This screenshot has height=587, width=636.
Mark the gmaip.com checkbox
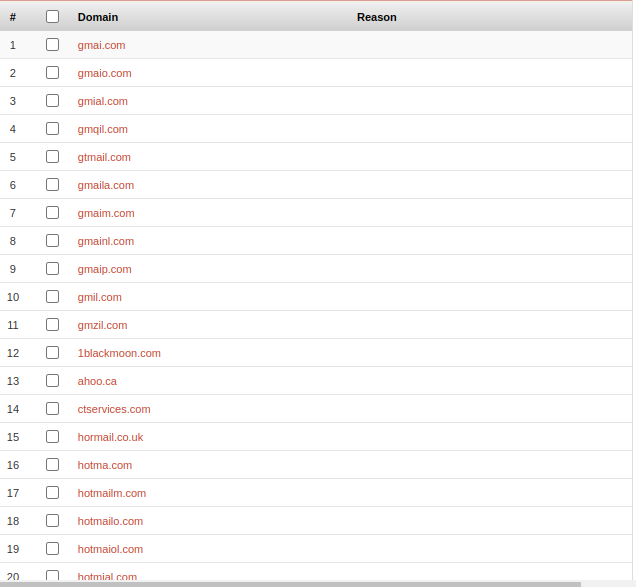[52, 269]
